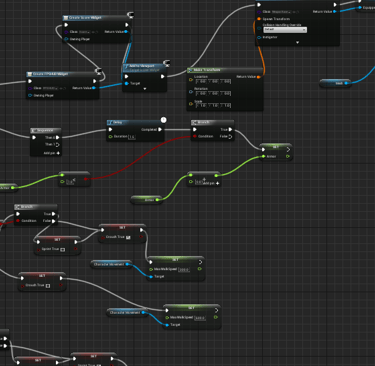This screenshot has height=366, width=375.
Task: Click True pin on the lower-left Branch node
Action: (53, 214)
